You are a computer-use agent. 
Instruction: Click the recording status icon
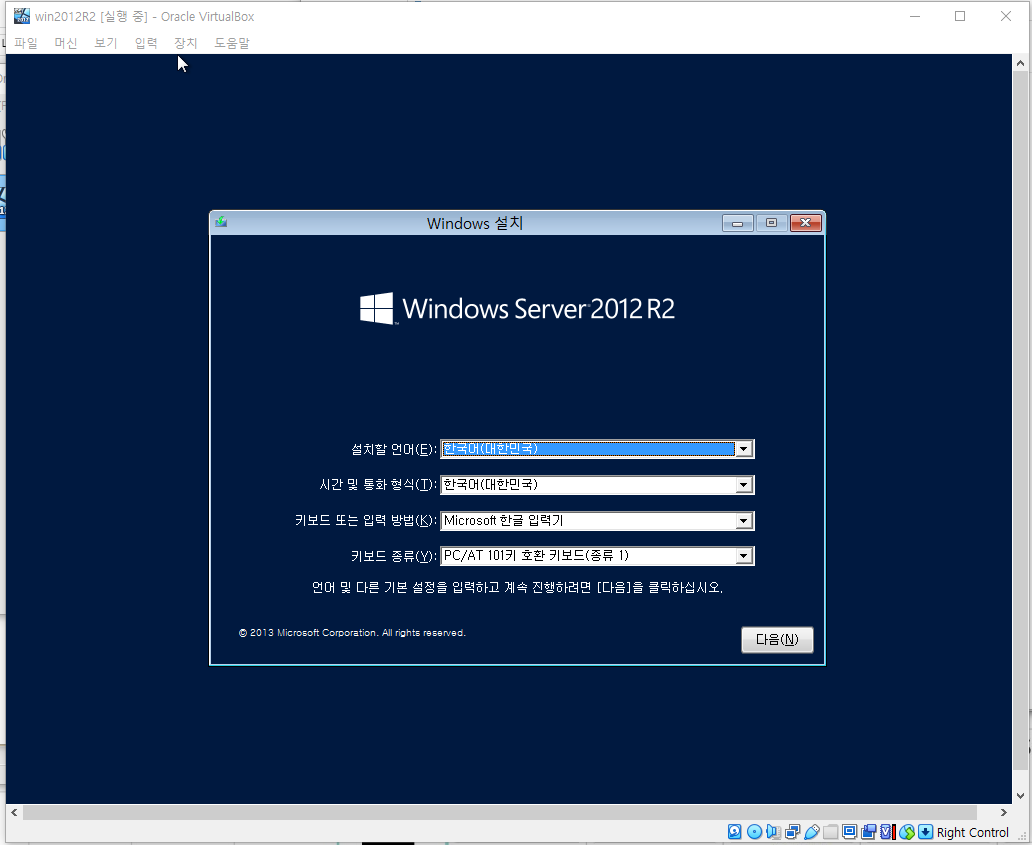coord(869,832)
